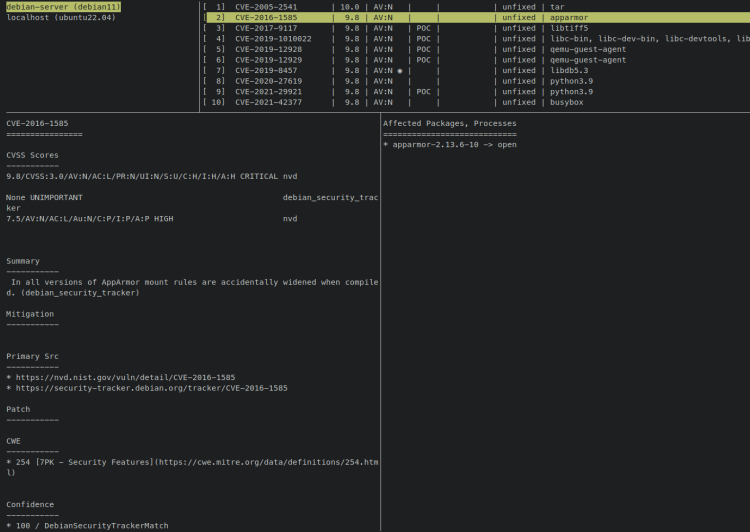750x532 pixels.
Task: Click the Confidence section heading
Action: pyautogui.click(x=30, y=504)
